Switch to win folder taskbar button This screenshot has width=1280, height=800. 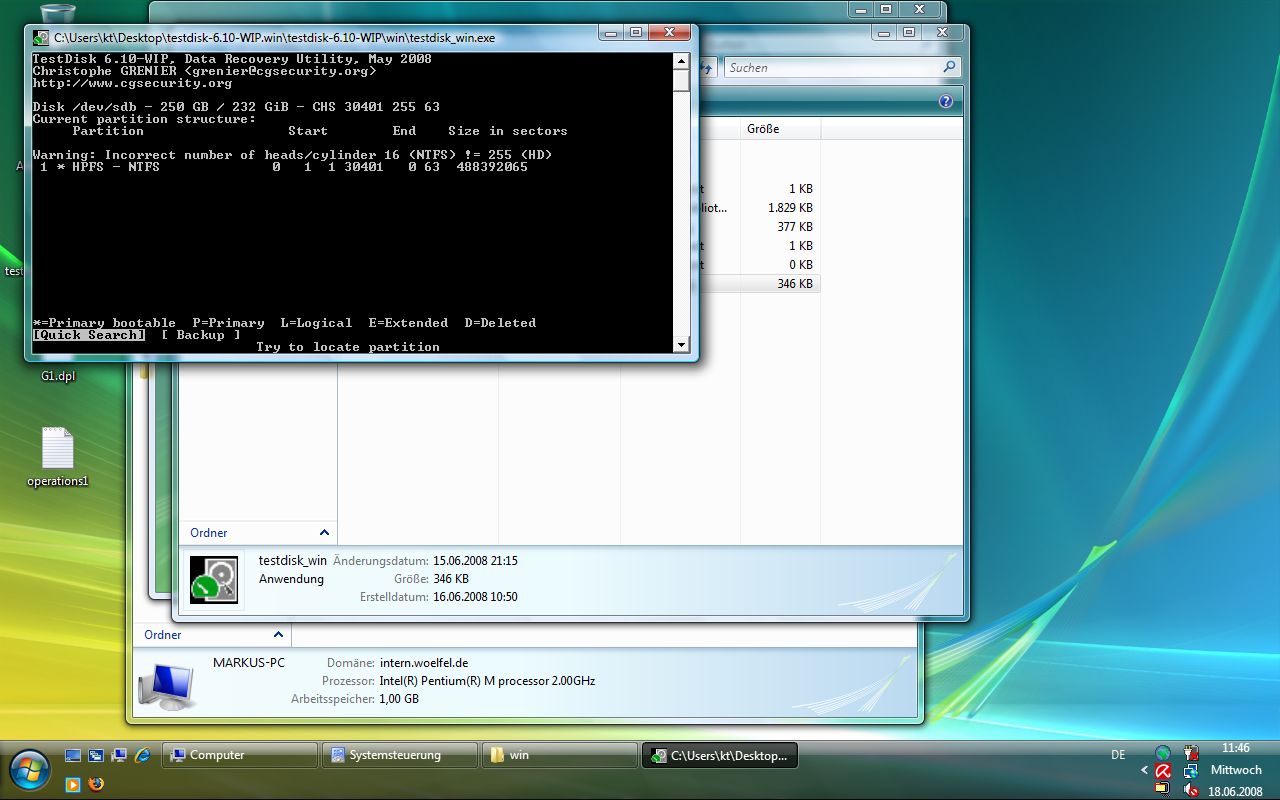(559, 755)
